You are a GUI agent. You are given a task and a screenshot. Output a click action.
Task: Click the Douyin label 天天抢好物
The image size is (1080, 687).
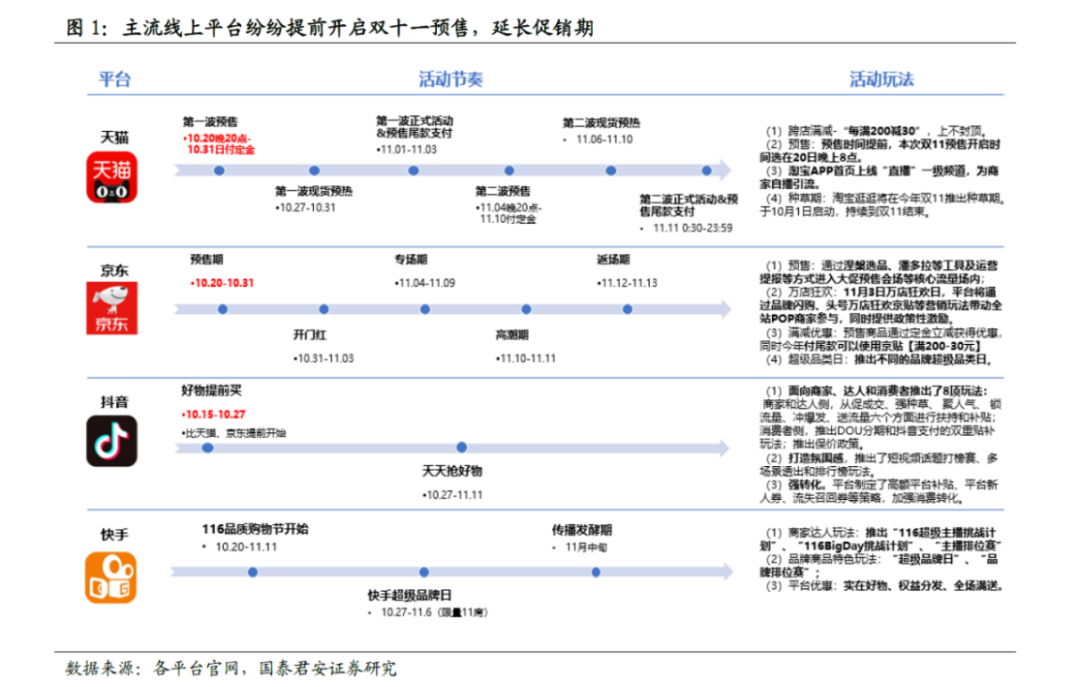coord(452,471)
